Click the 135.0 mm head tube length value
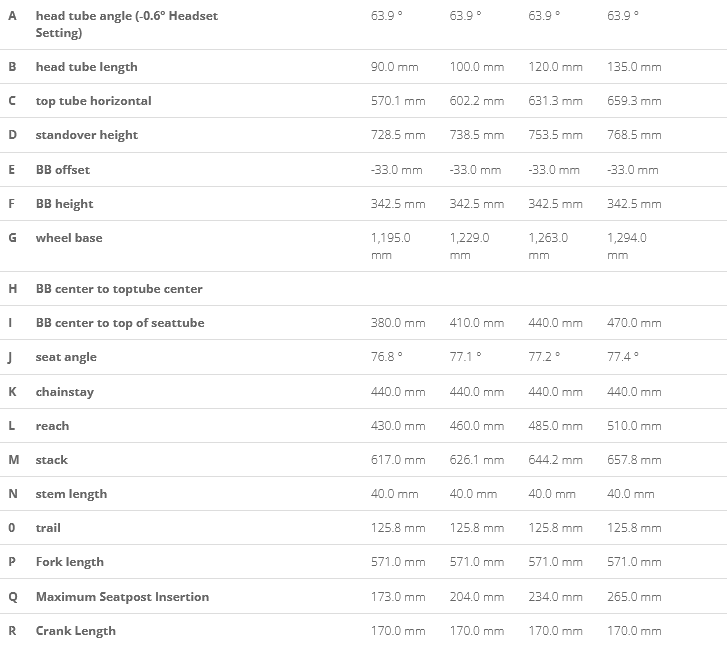727x656 pixels. pos(634,67)
